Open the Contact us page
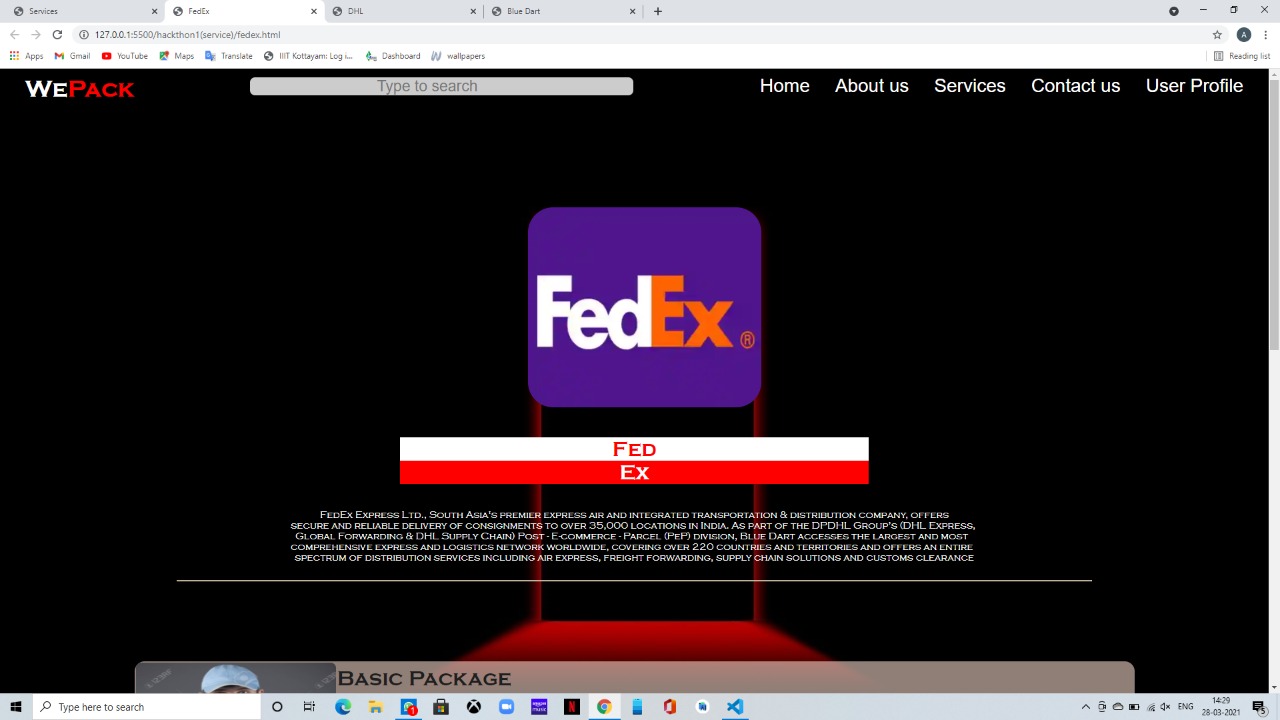Screen dimensions: 1280x720 1075,86
